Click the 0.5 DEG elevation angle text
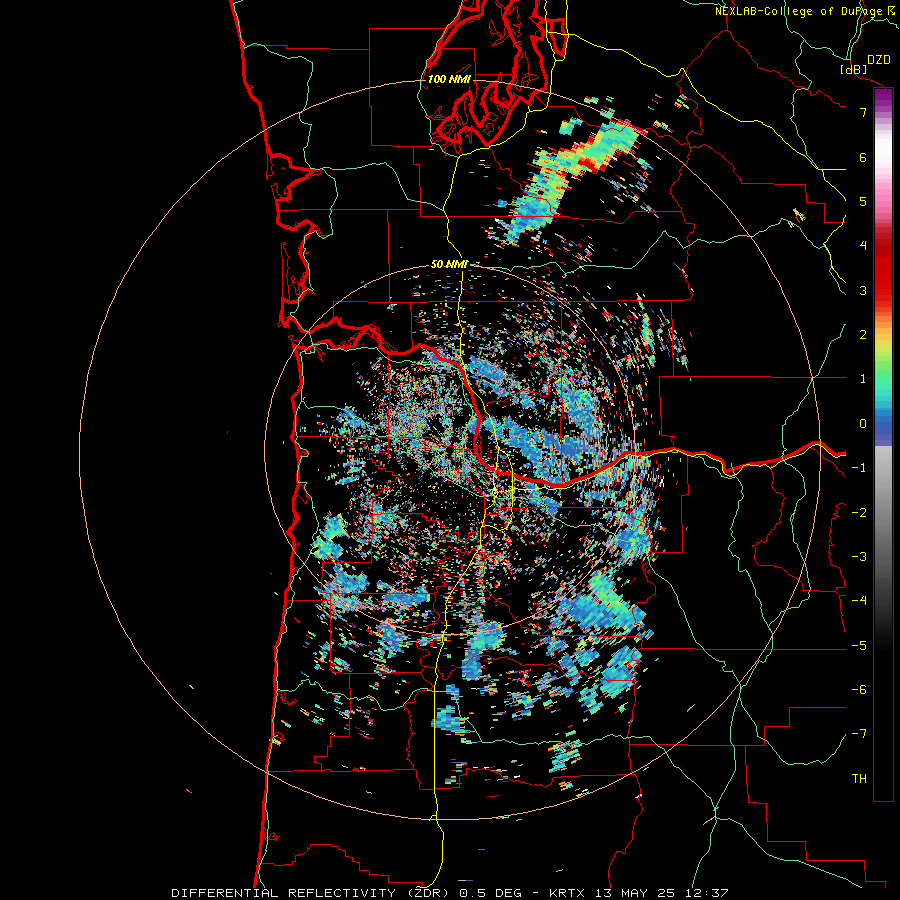 [x=491, y=893]
